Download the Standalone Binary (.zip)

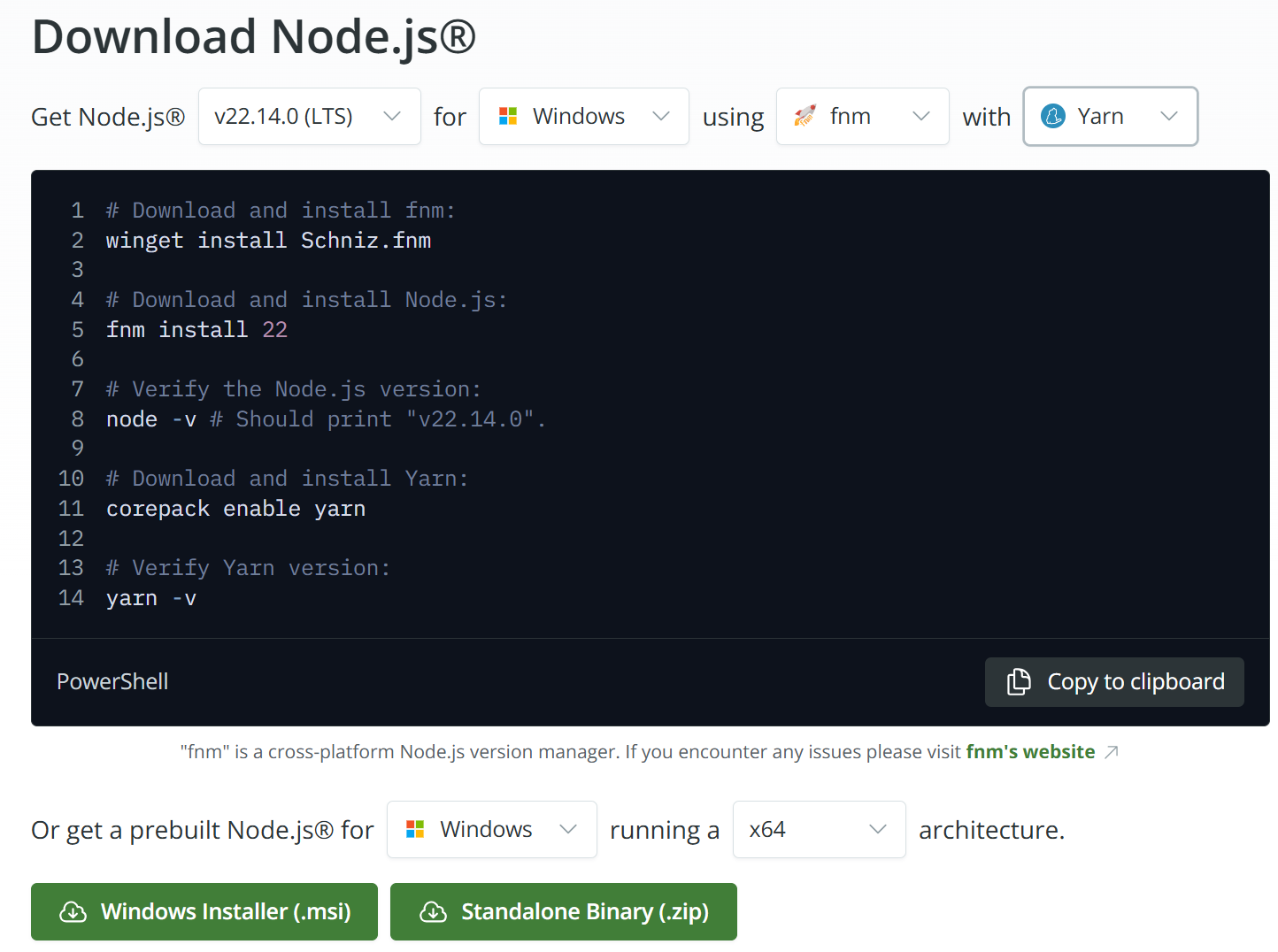click(564, 912)
